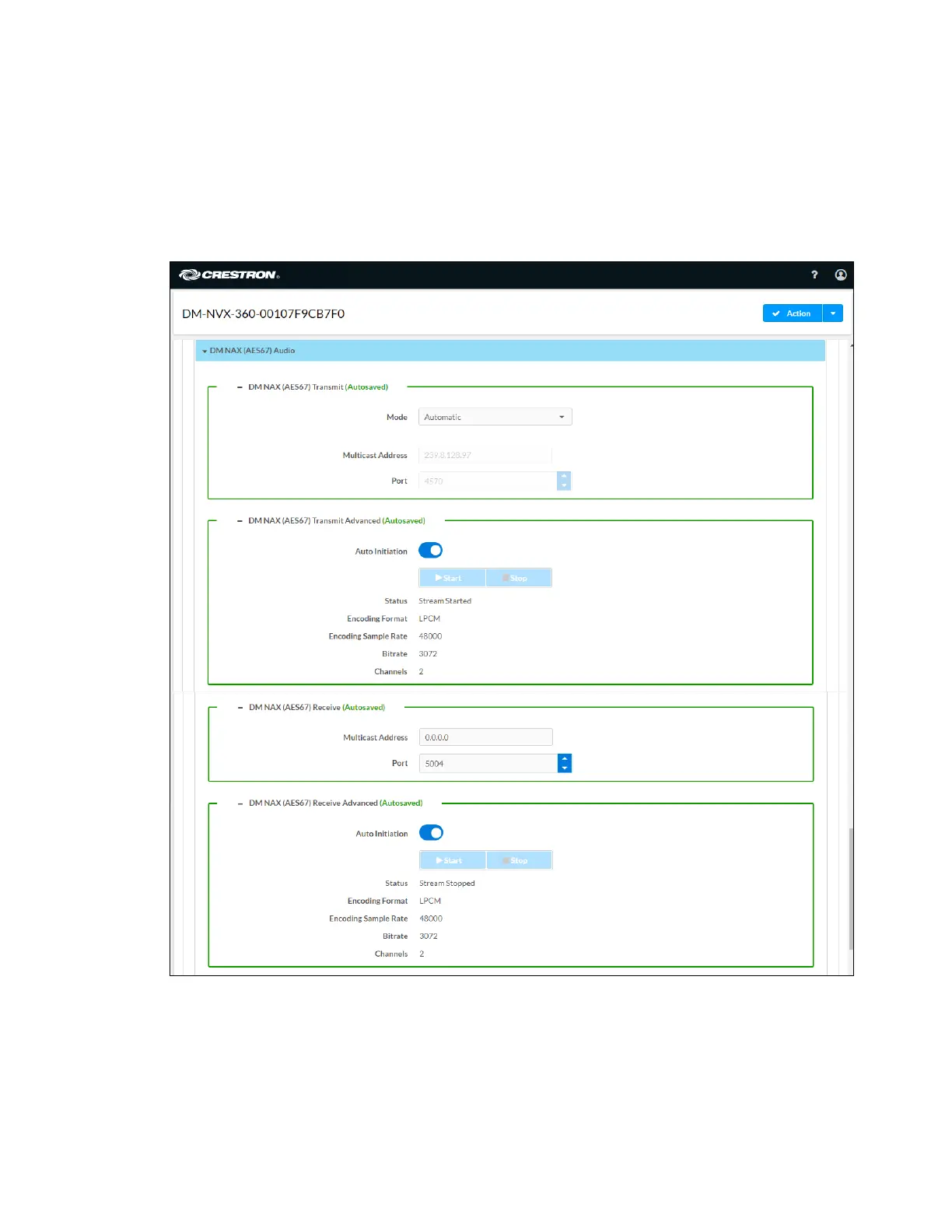The image size is (952, 1232).
Task: Click Start in Receive Advanced
Action: click(453, 860)
